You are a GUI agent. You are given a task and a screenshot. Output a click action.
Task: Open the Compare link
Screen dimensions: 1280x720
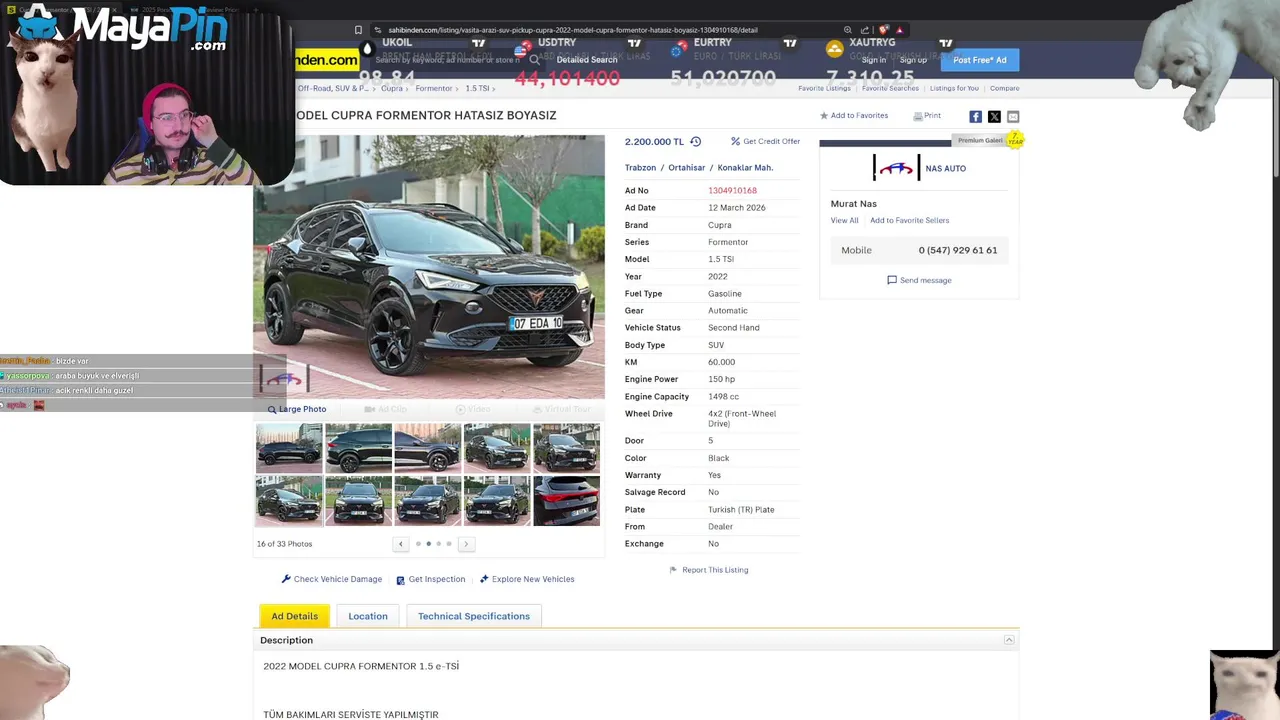pyautogui.click(x=1004, y=89)
